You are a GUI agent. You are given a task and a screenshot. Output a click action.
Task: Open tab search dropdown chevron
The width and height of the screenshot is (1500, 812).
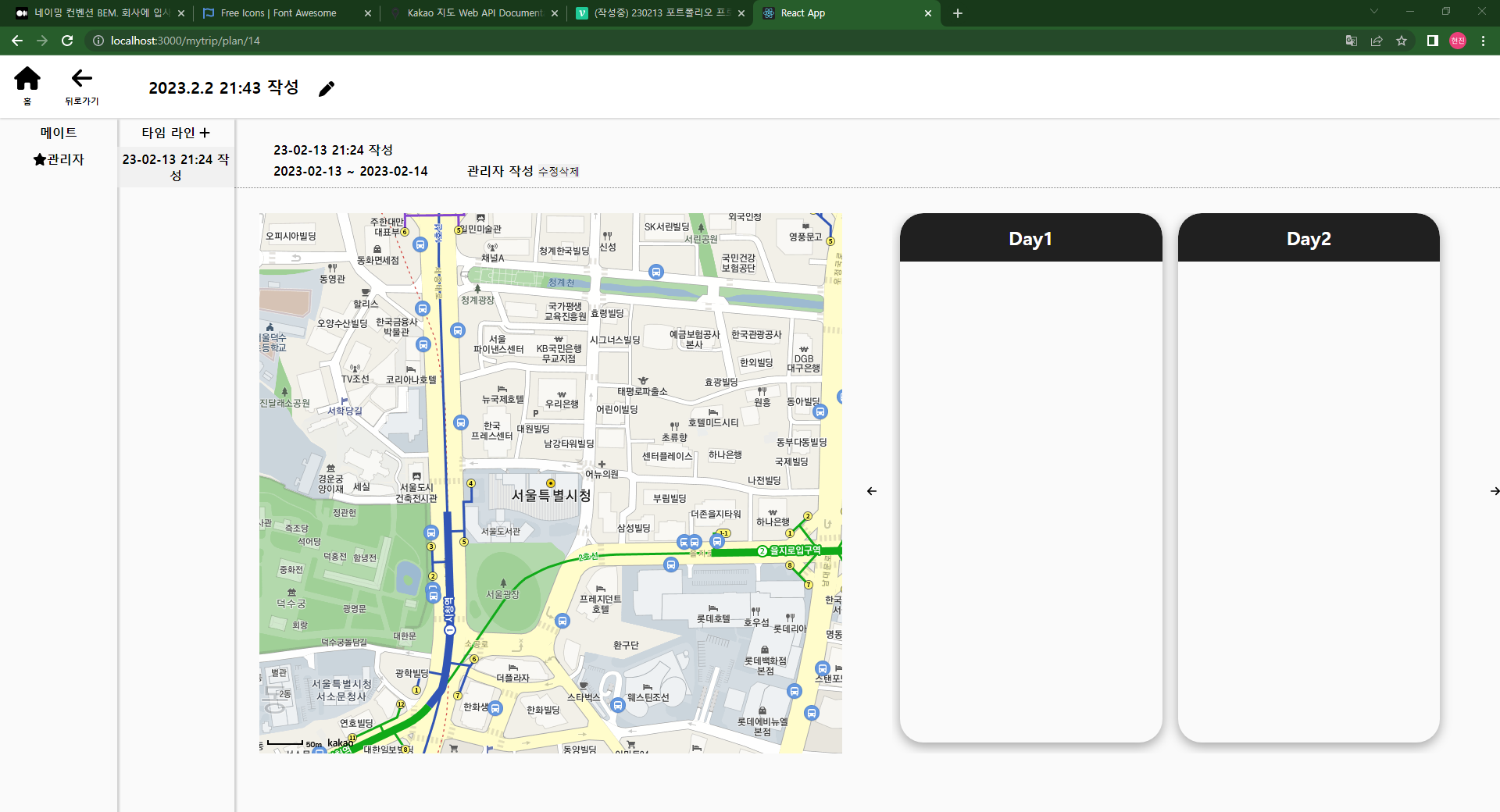coord(1374,11)
